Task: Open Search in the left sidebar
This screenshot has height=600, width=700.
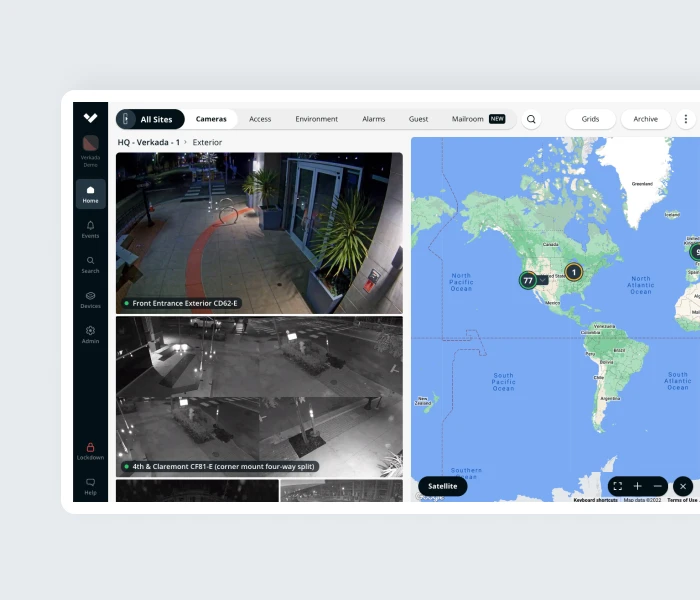Action: 91,265
